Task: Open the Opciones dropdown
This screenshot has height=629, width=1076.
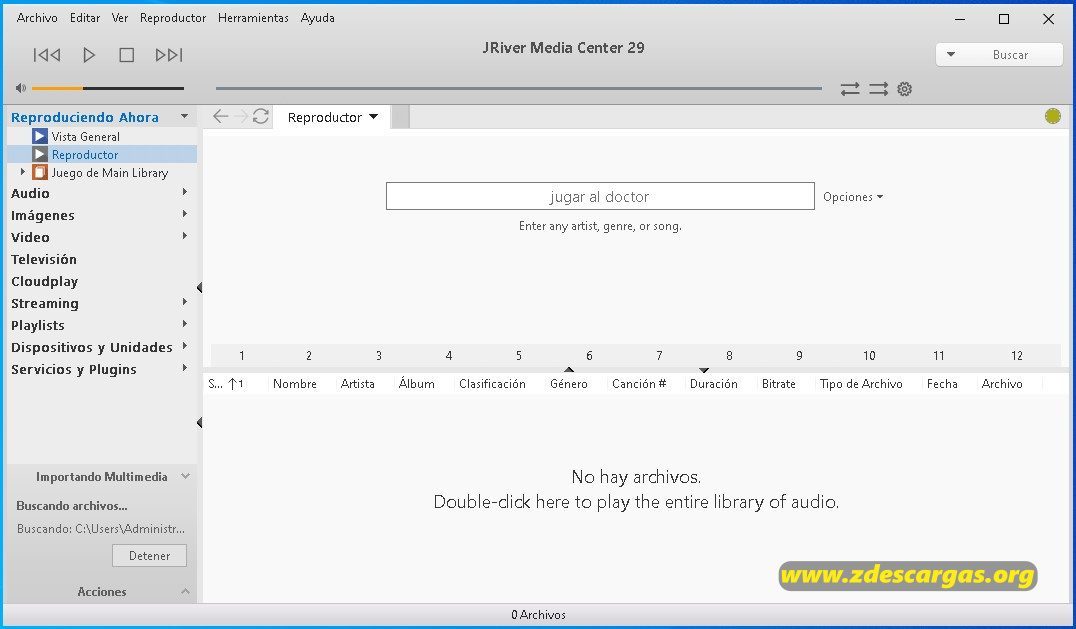Action: 853,197
